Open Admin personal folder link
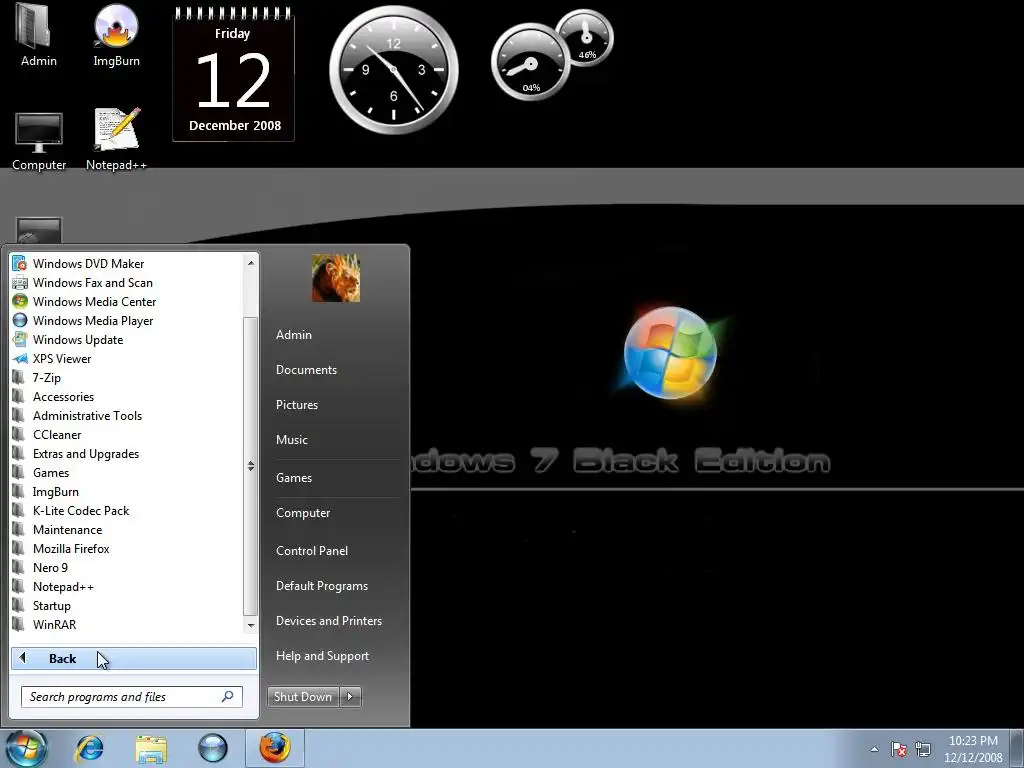The height and width of the screenshot is (768, 1024). tap(294, 334)
